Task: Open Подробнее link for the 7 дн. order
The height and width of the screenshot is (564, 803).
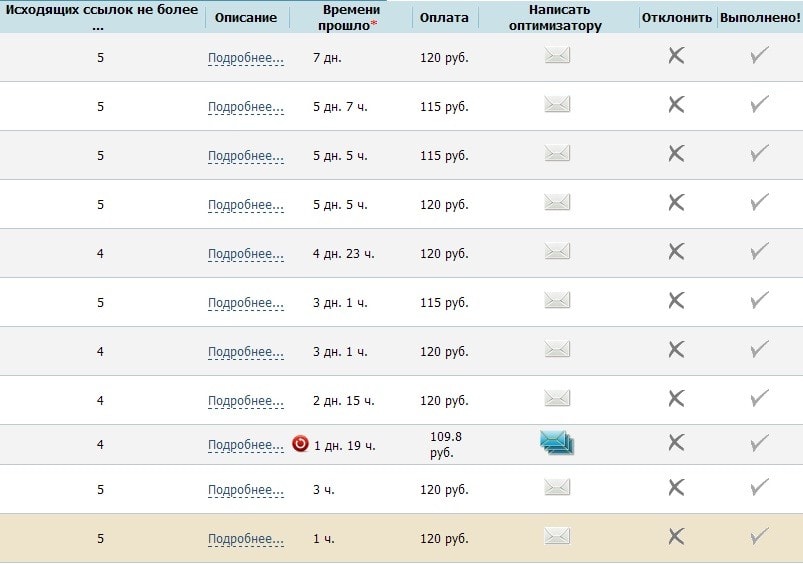Action: tap(245, 58)
